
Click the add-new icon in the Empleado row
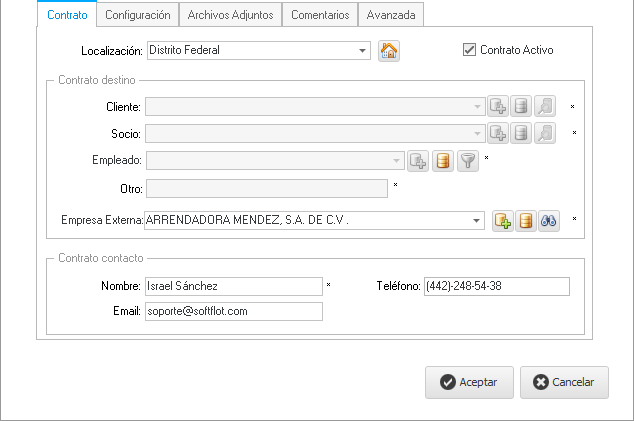click(x=419, y=161)
